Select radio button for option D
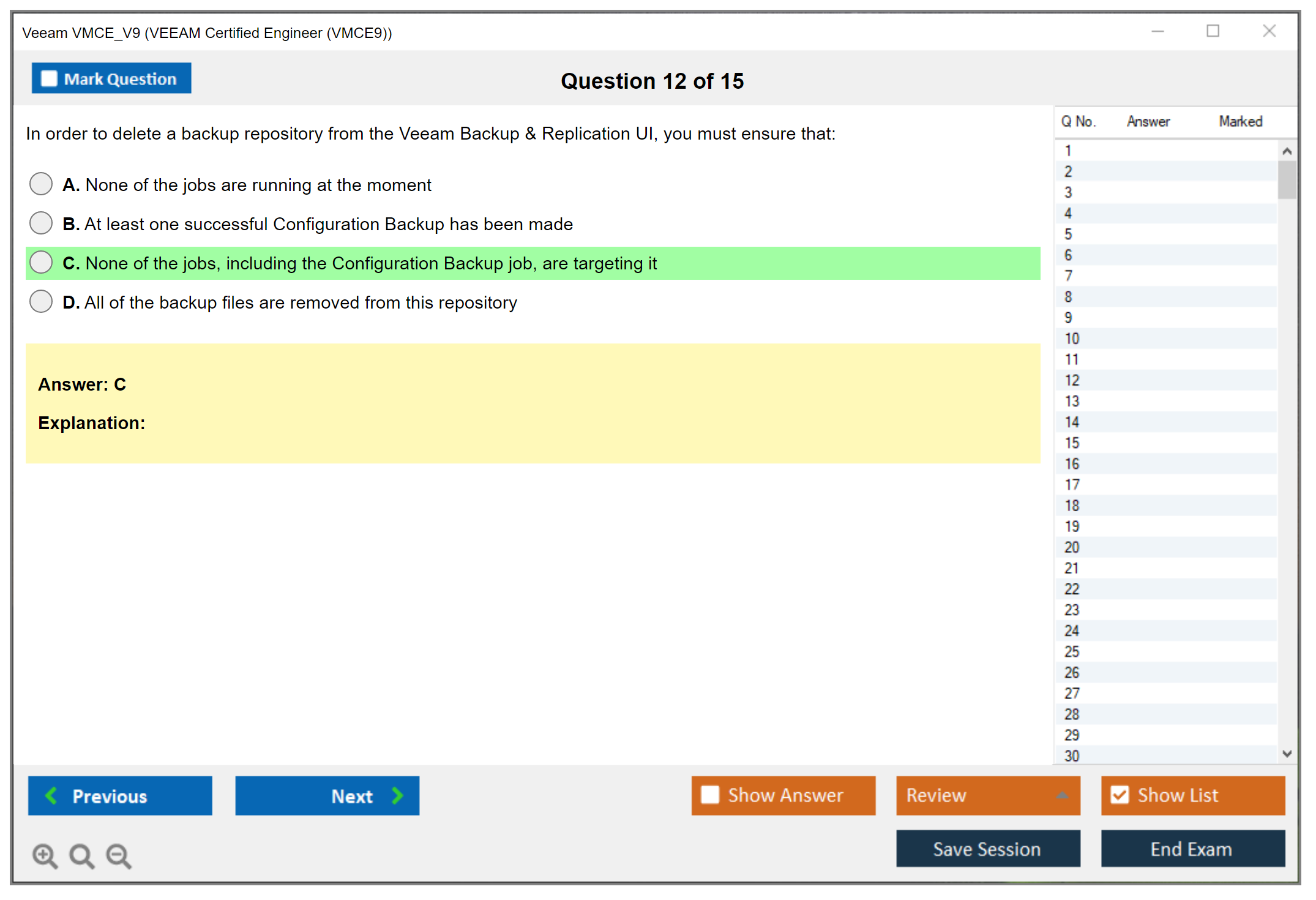This screenshot has width=1316, height=900. click(x=41, y=301)
